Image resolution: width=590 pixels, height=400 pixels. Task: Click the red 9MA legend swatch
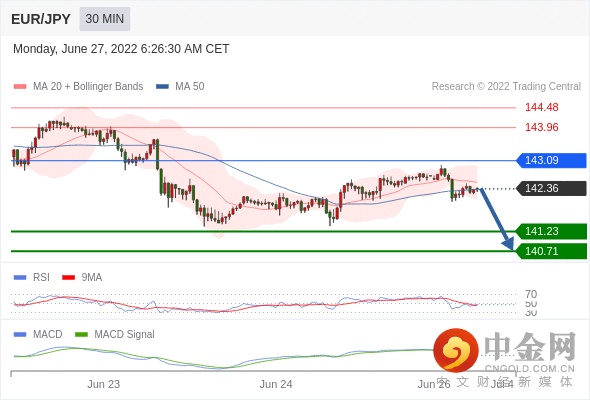pos(68,278)
